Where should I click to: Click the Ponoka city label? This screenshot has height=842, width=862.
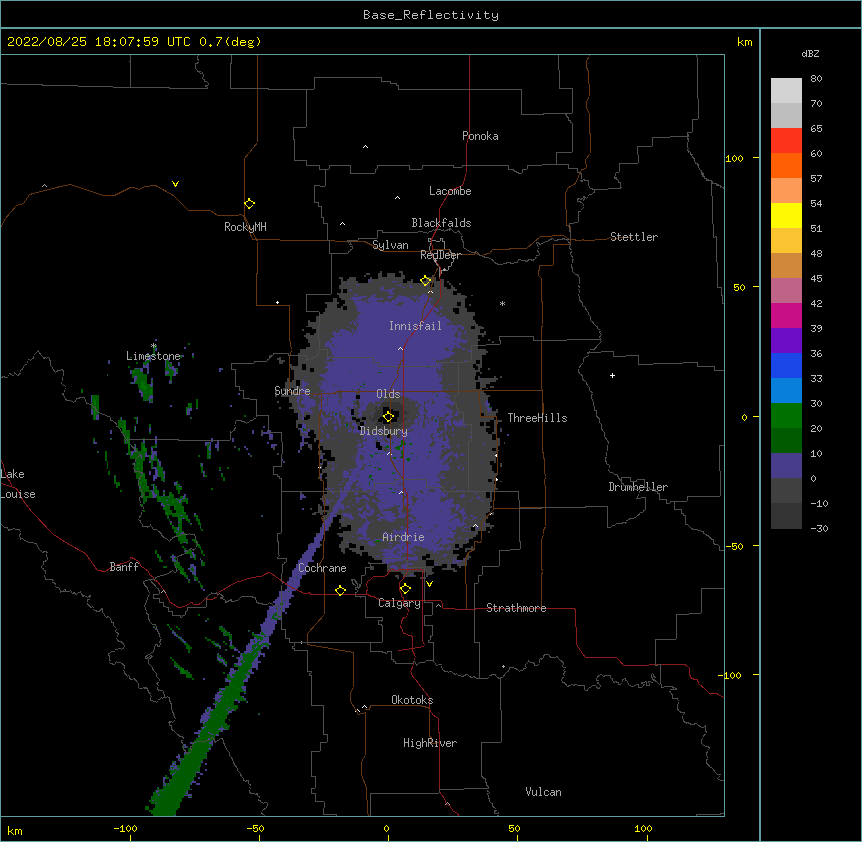[x=480, y=136]
